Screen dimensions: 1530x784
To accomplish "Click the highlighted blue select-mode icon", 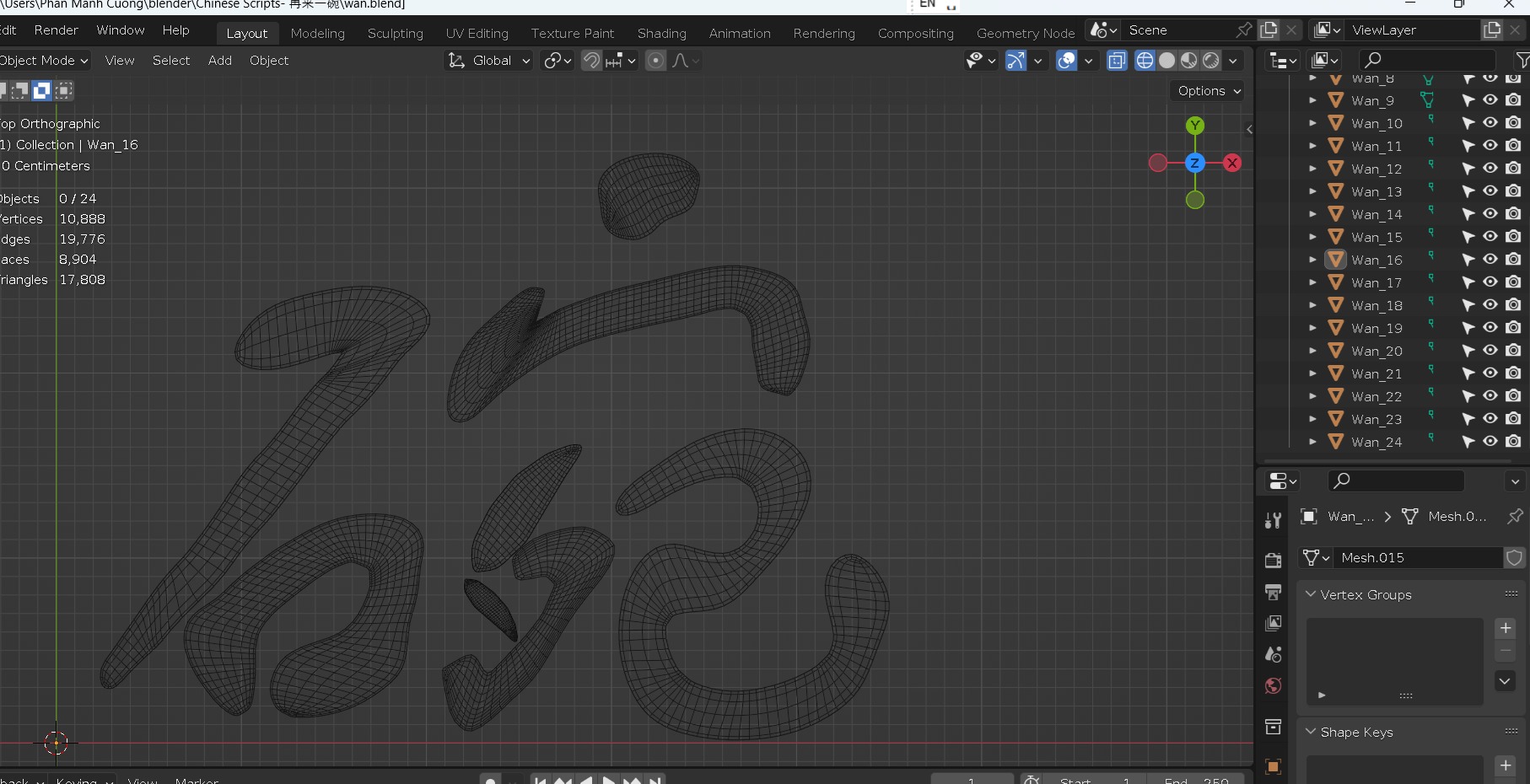I will tap(41, 90).
